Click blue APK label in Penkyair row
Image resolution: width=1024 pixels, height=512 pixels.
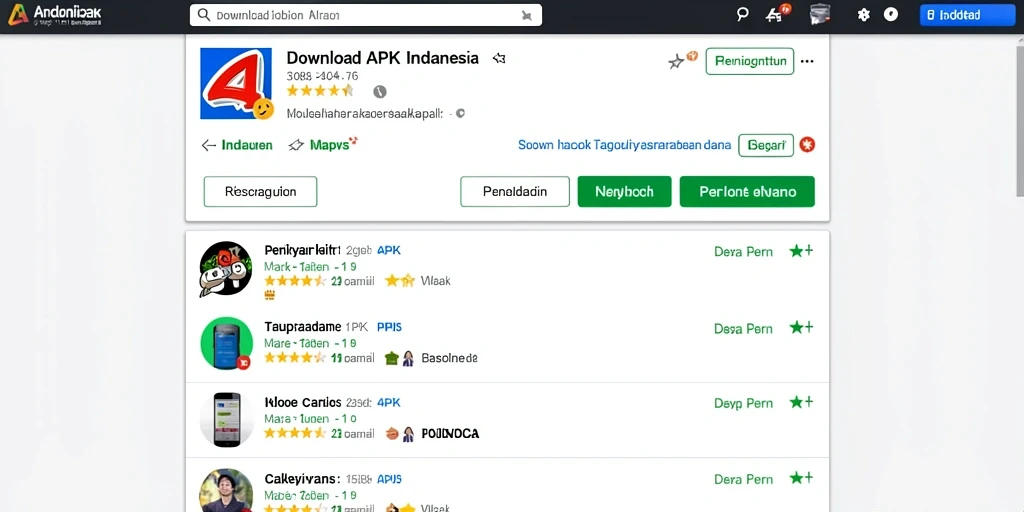[389, 250]
